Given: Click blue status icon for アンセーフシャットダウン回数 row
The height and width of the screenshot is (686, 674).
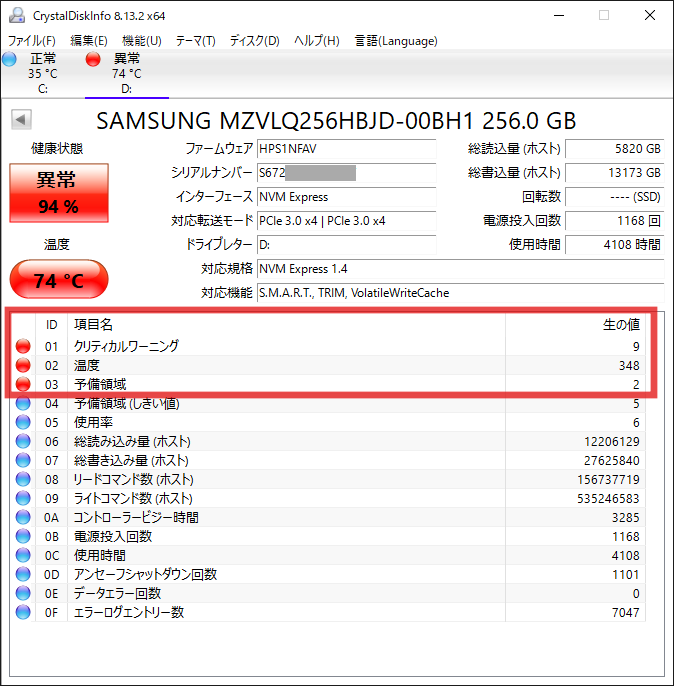Looking at the screenshot, I should (23, 574).
